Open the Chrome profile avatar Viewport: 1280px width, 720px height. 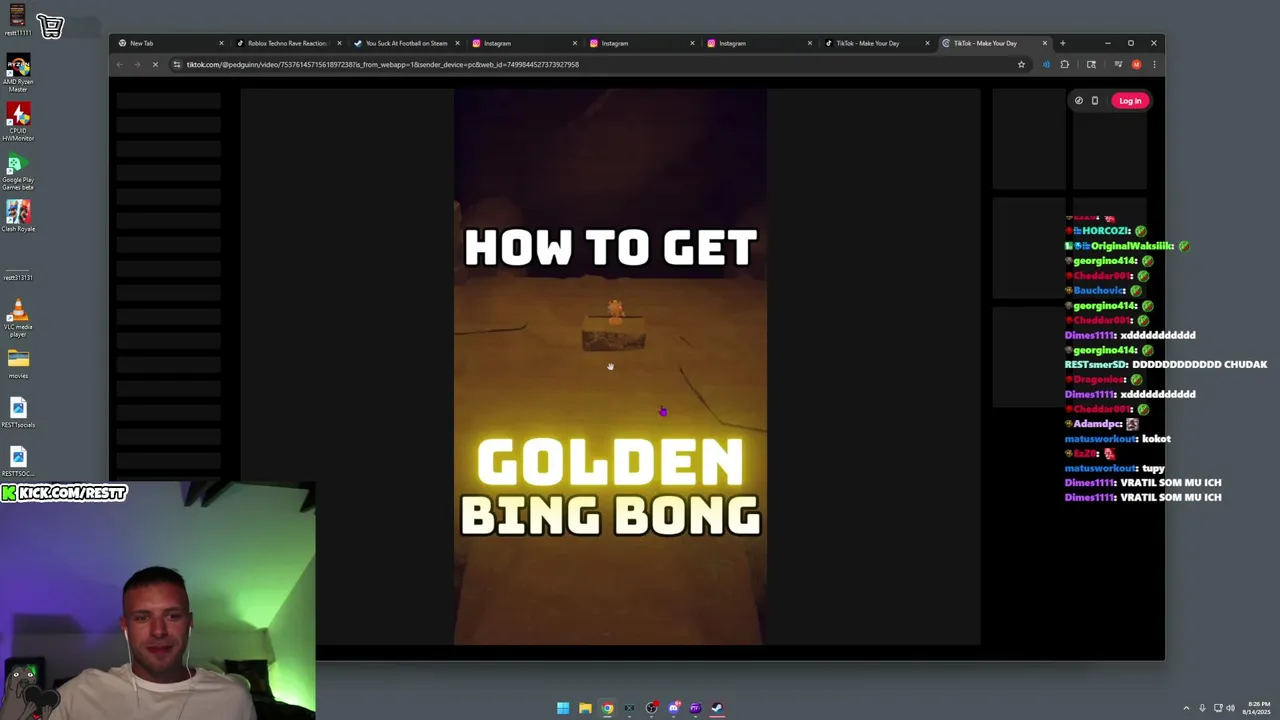(x=1136, y=64)
